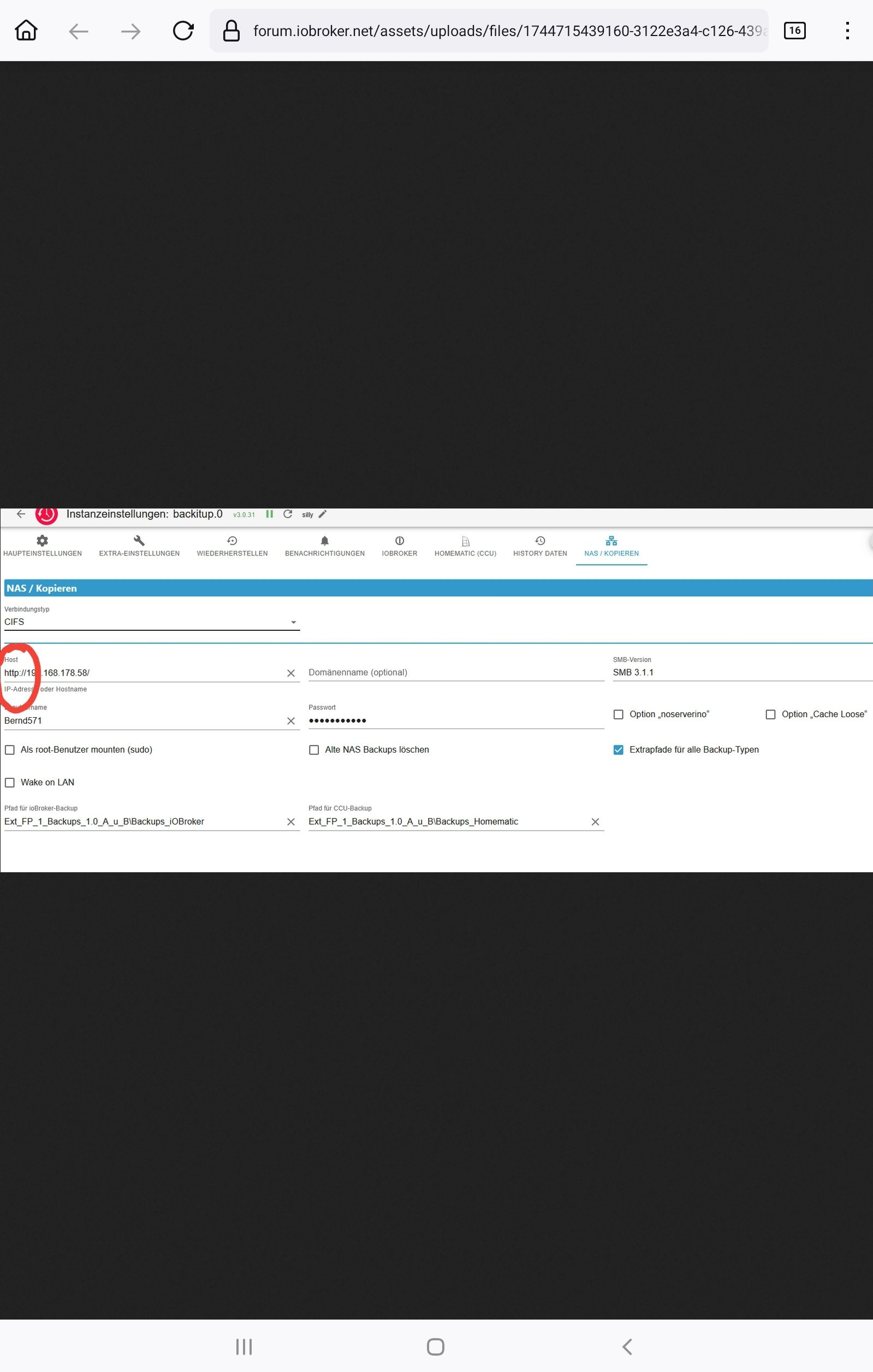
Task: Switch to the History Daten tab
Action: [540, 546]
